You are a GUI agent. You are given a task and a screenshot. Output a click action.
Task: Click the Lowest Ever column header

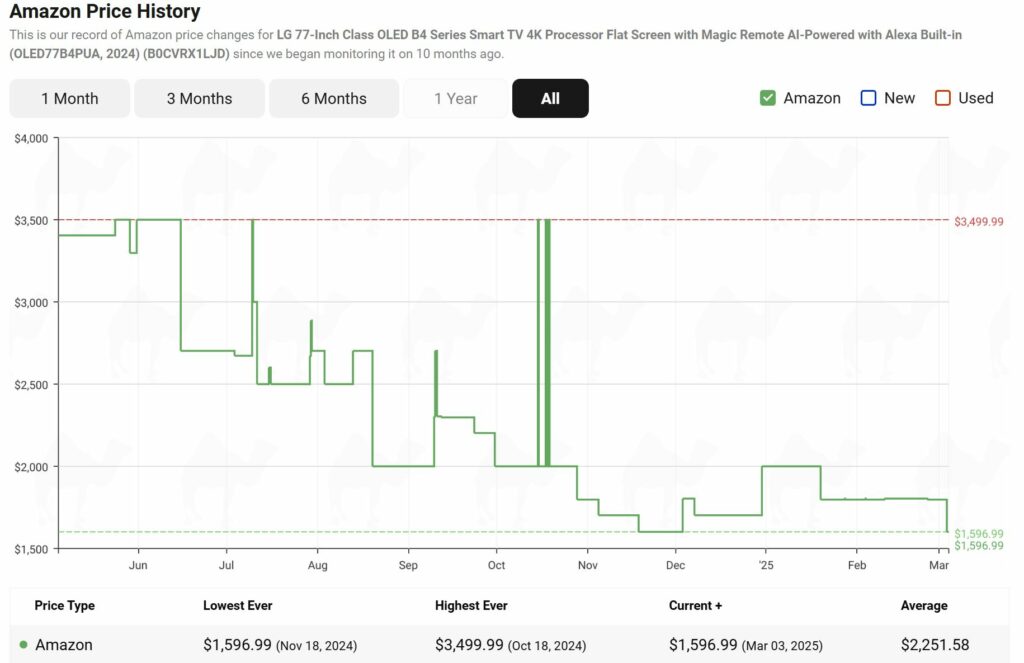[x=237, y=605]
